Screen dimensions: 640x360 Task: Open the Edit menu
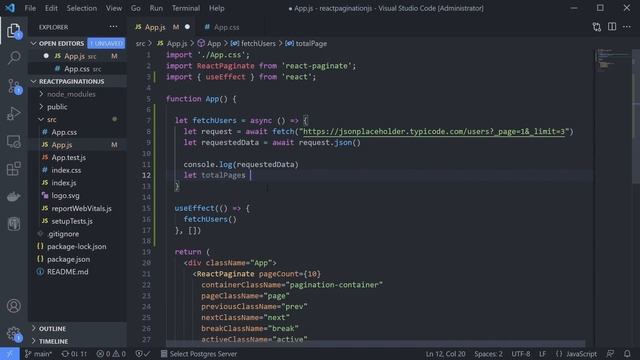click(x=51, y=8)
